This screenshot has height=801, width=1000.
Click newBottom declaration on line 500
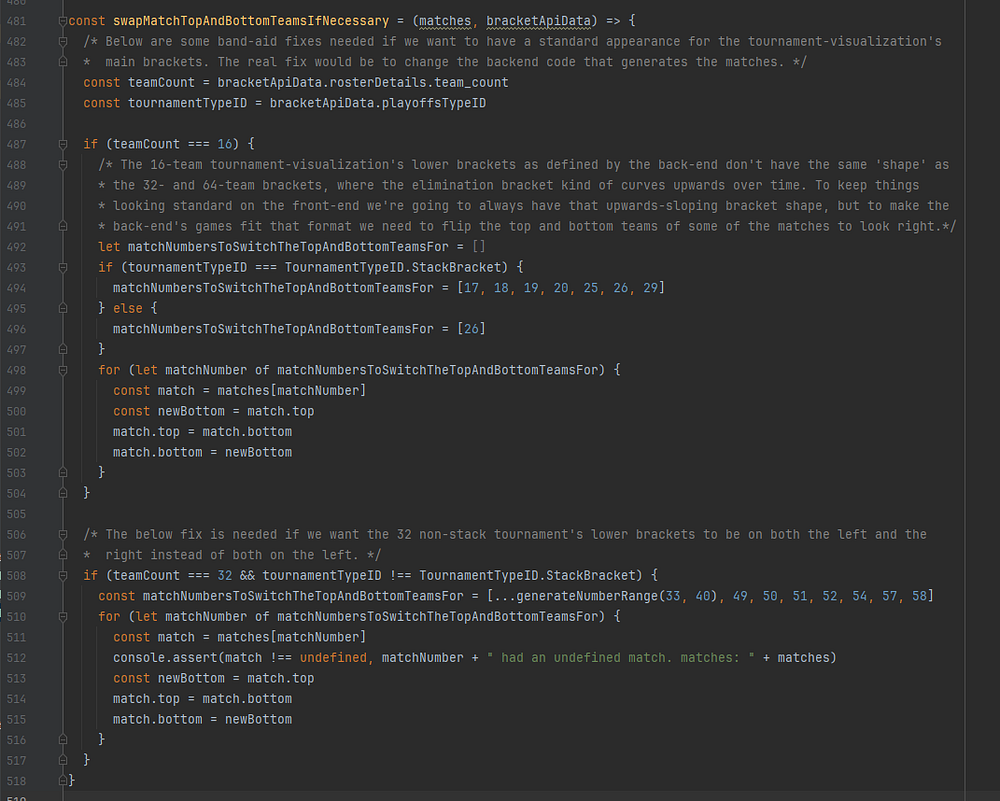(x=191, y=411)
